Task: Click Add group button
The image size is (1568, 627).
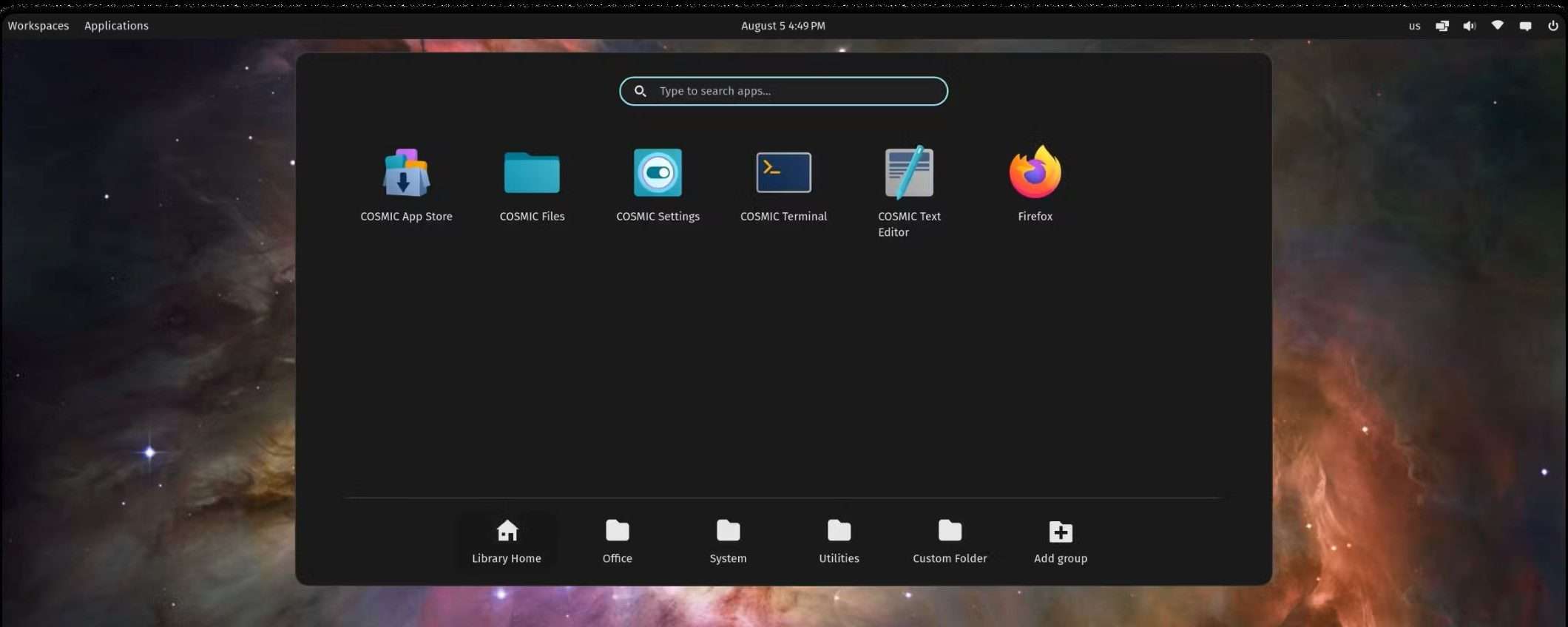Action: [1061, 541]
